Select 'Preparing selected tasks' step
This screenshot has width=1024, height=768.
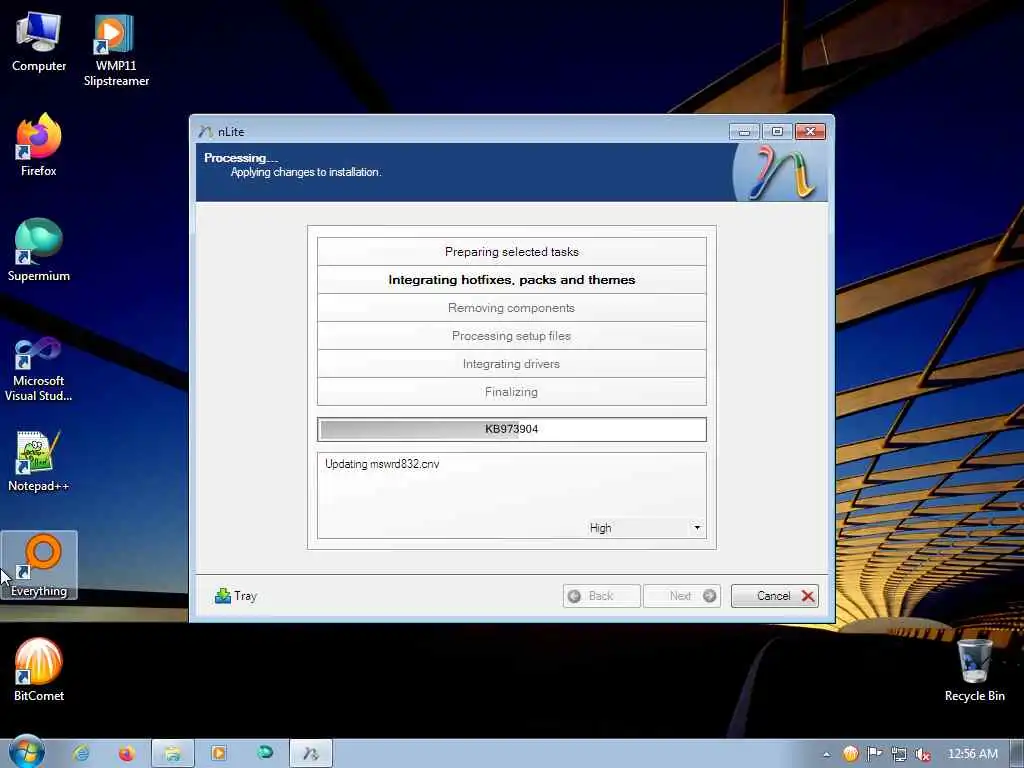[511, 251]
